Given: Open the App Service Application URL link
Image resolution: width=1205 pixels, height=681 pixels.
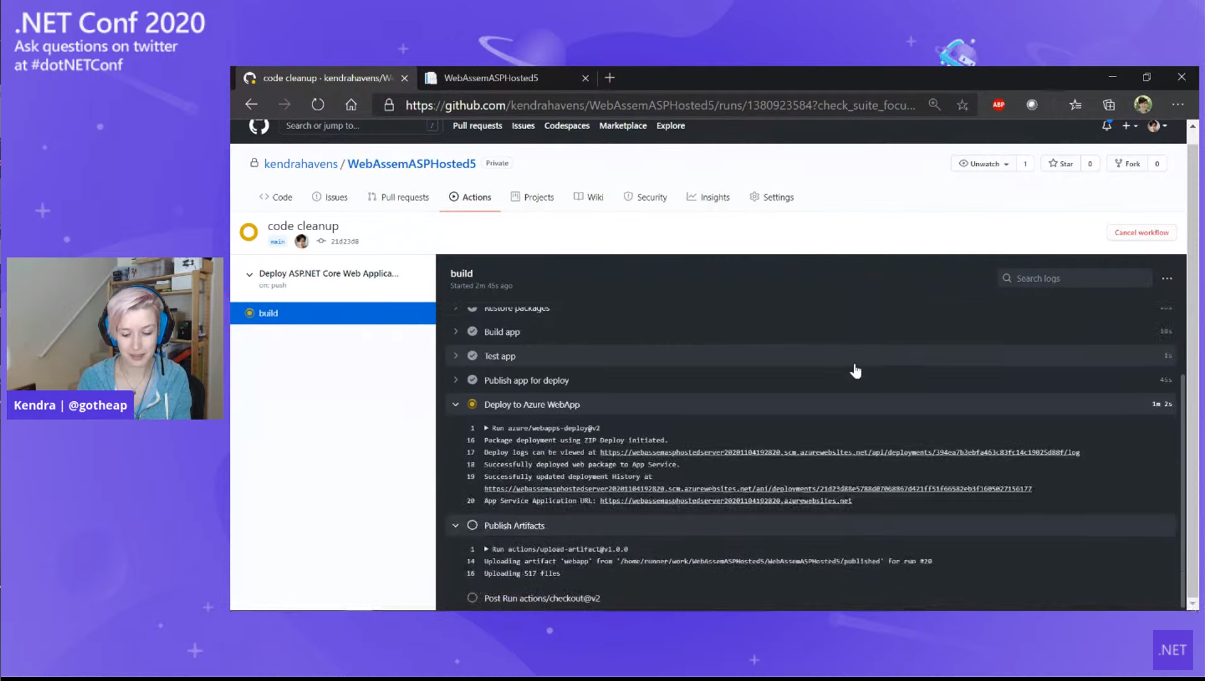Looking at the screenshot, I should pyautogui.click(x=725, y=501).
